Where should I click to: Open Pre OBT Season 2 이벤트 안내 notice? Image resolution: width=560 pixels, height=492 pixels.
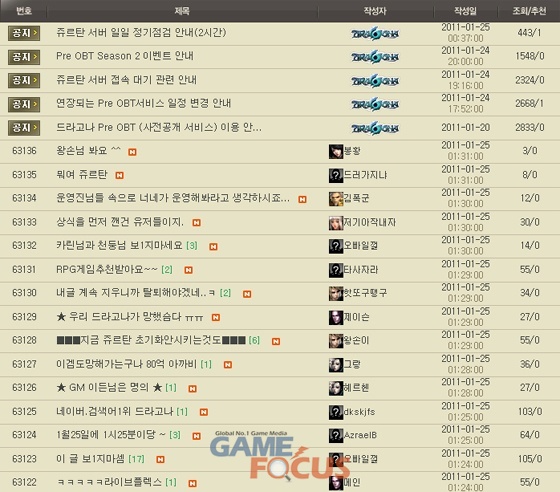(x=125, y=56)
